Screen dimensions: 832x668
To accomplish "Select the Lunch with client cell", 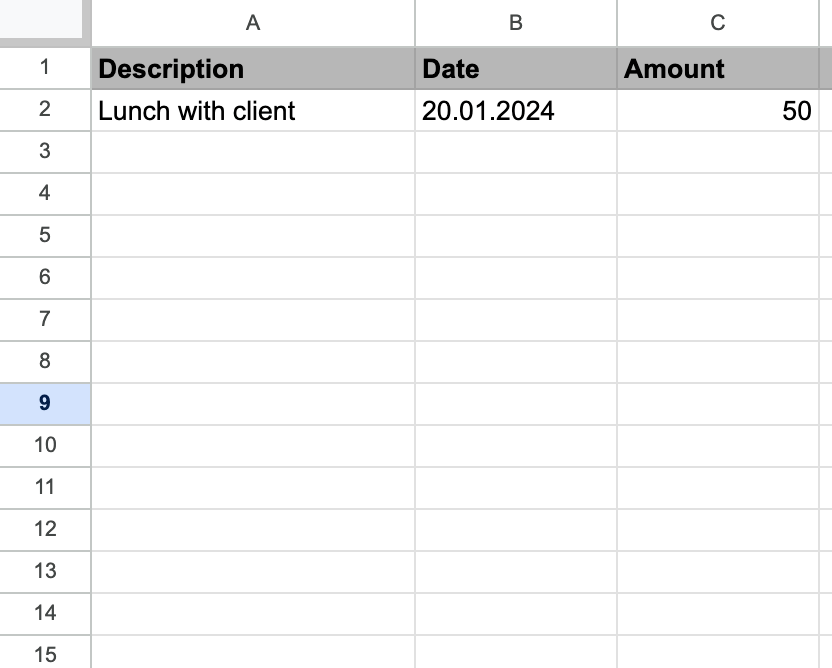I will pos(252,110).
